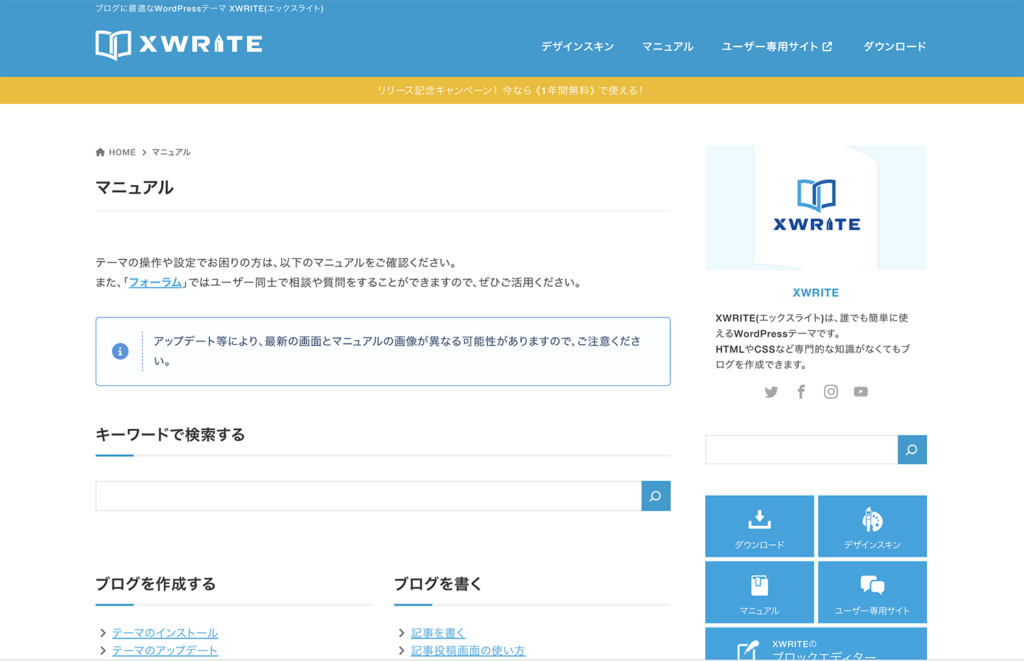Open the Twitter social icon
Viewport: 1024px width, 661px height.
(771, 392)
